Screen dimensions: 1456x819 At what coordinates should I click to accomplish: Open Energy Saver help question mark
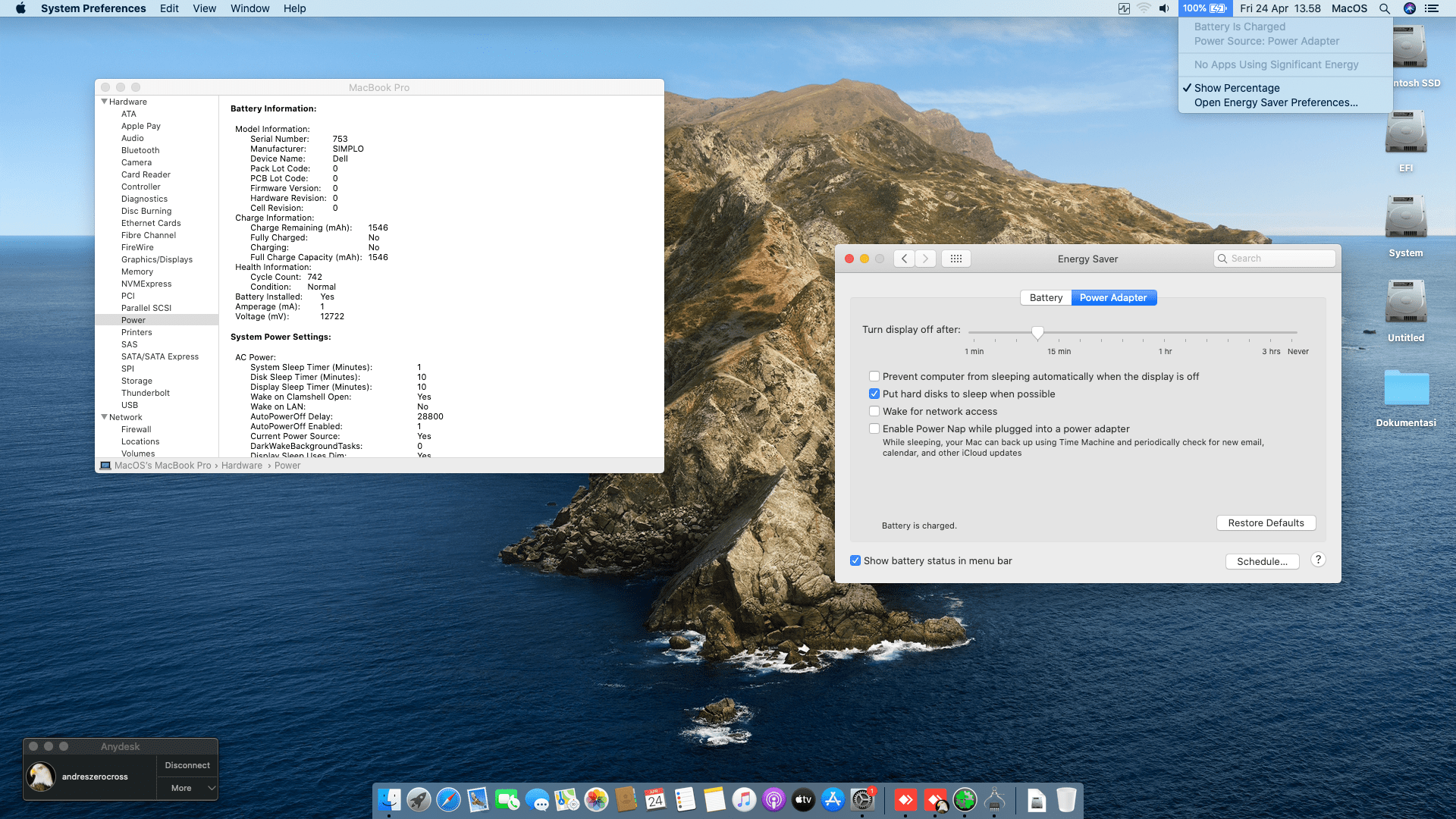pyautogui.click(x=1318, y=560)
